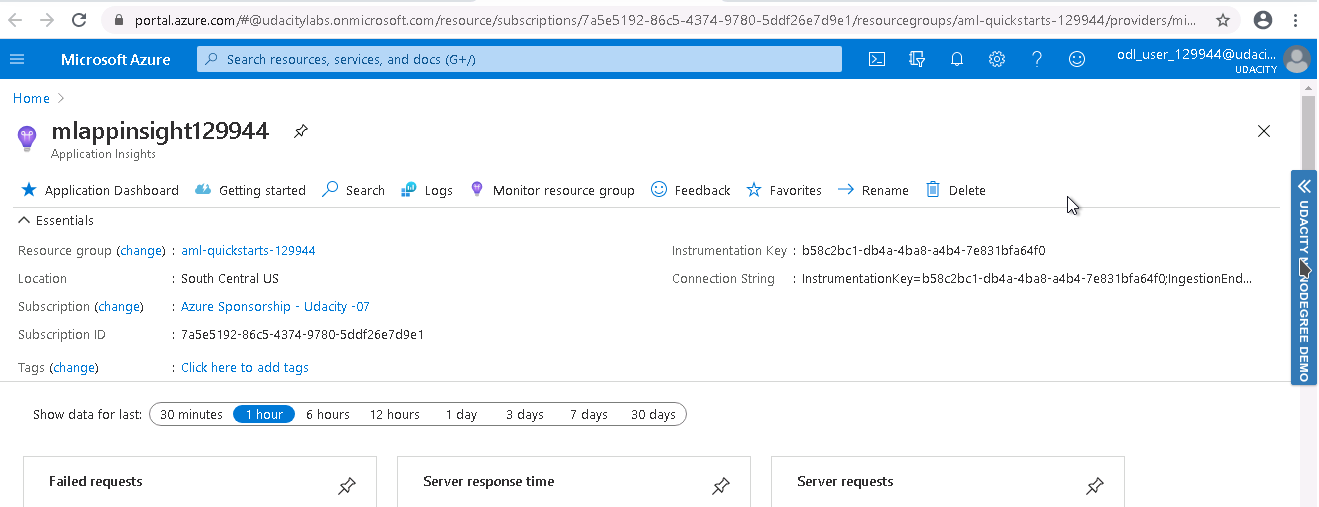Screen dimensions: 1319x507
Task: Change the Resource group
Action: [141, 251]
